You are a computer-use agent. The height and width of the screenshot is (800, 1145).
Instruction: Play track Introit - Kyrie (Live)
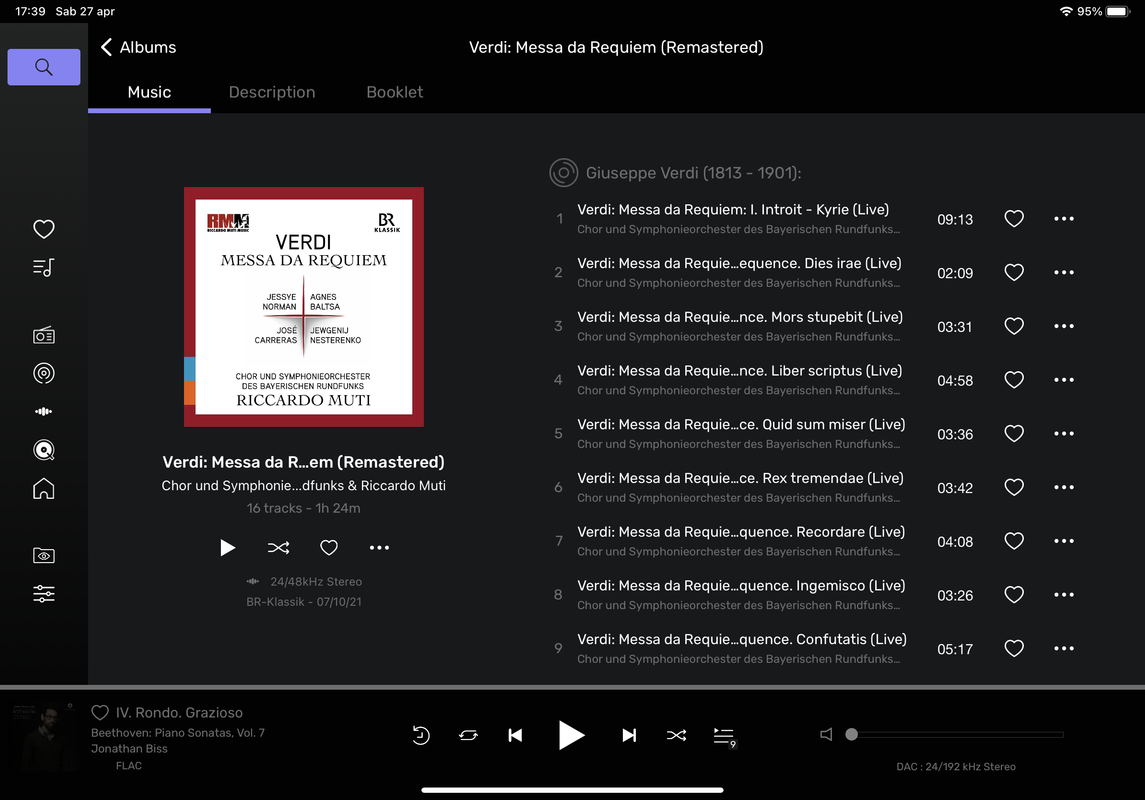click(x=733, y=210)
